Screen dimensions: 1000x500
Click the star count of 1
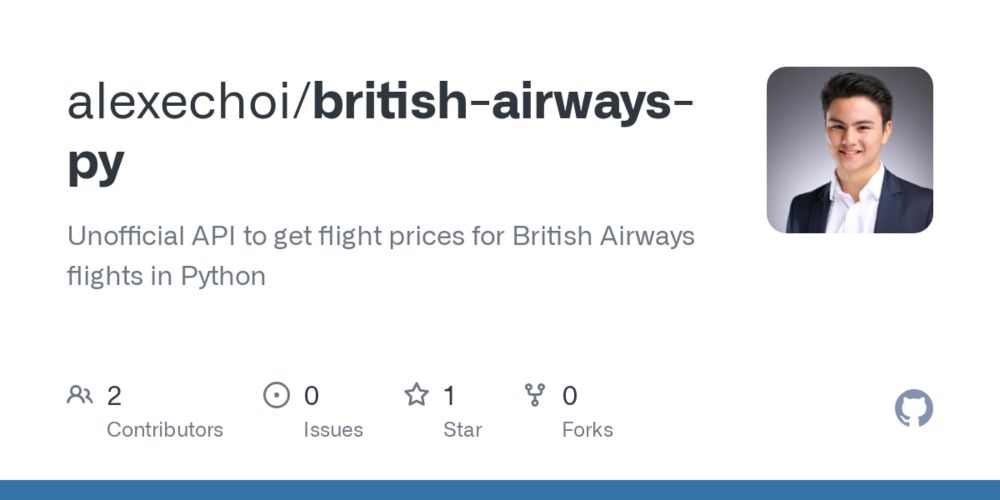click(449, 396)
